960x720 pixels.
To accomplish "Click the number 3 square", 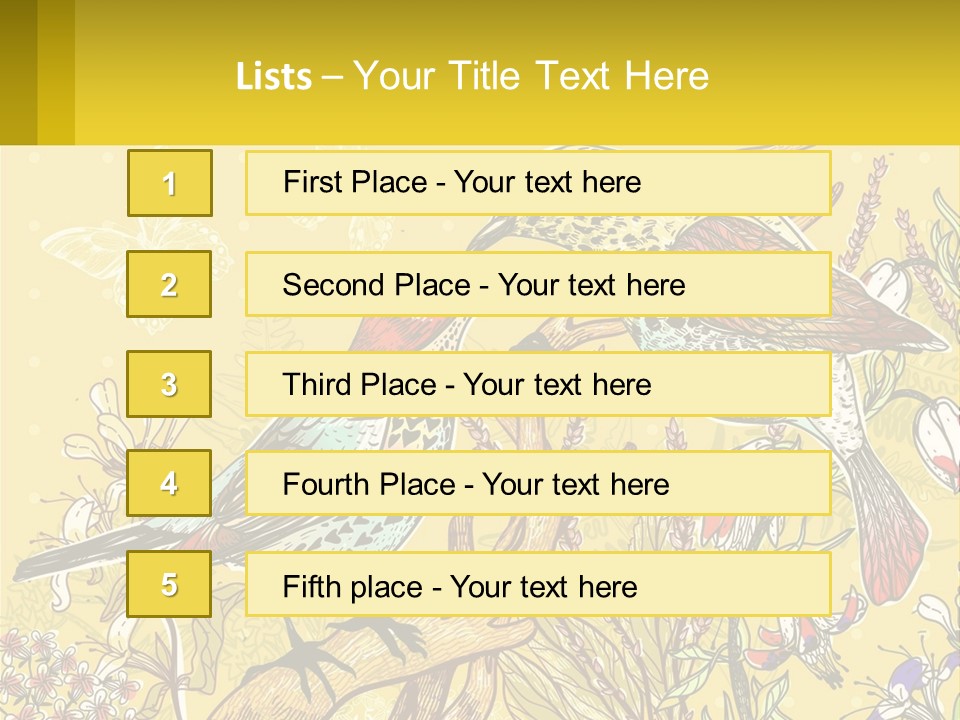I will tap(169, 384).
